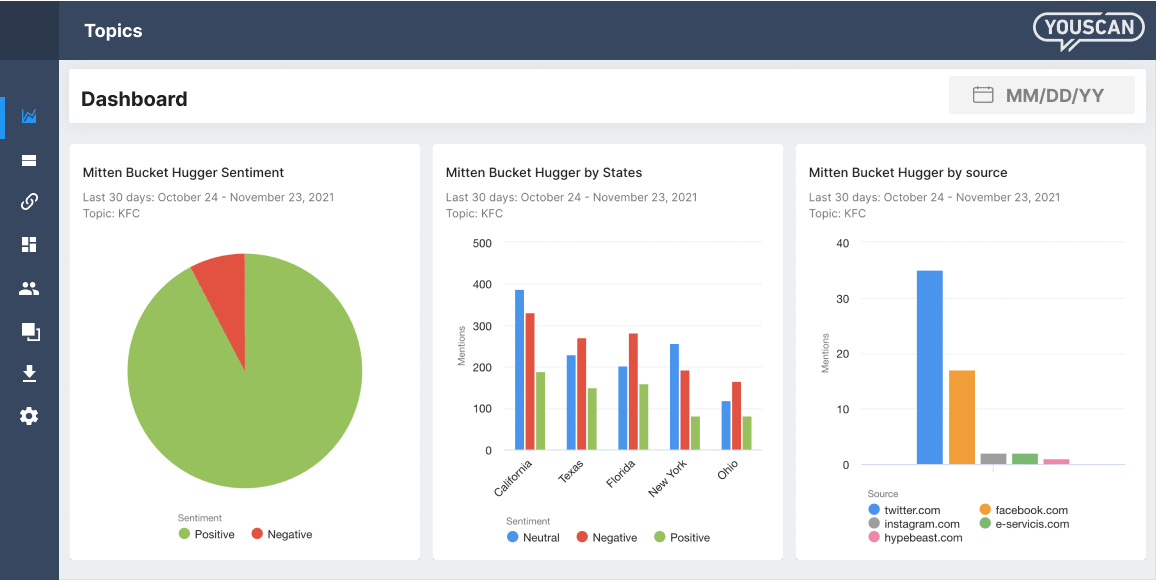This screenshot has width=1156, height=580.
Task: Open the settings gear sidebar icon
Action: point(29,416)
